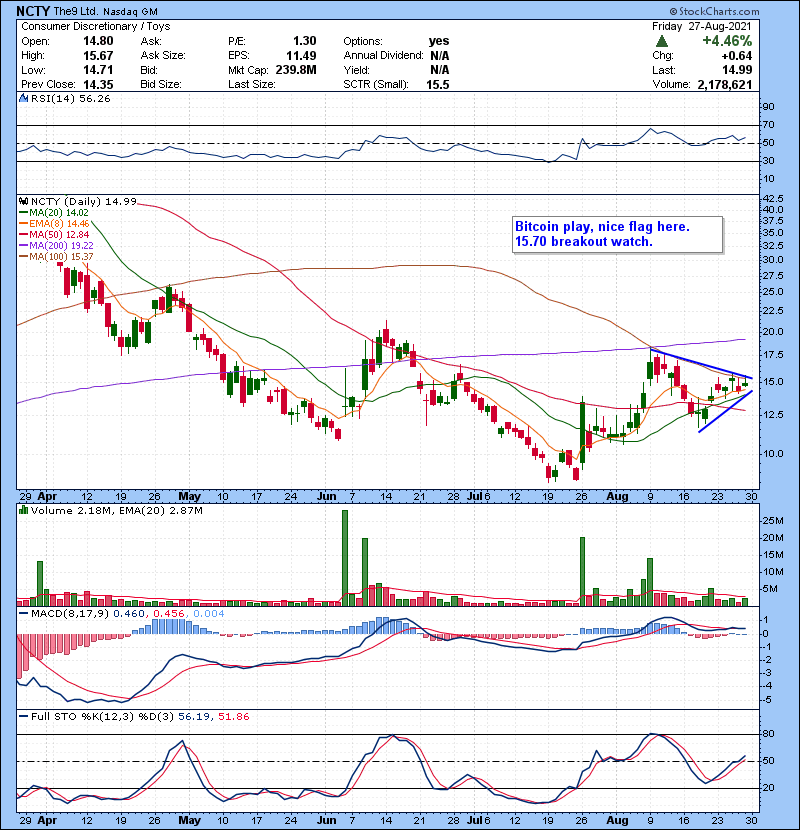This screenshot has height=830, width=800.
Task: Click the 42.5 label on the price axis
Action: [x=774, y=199]
